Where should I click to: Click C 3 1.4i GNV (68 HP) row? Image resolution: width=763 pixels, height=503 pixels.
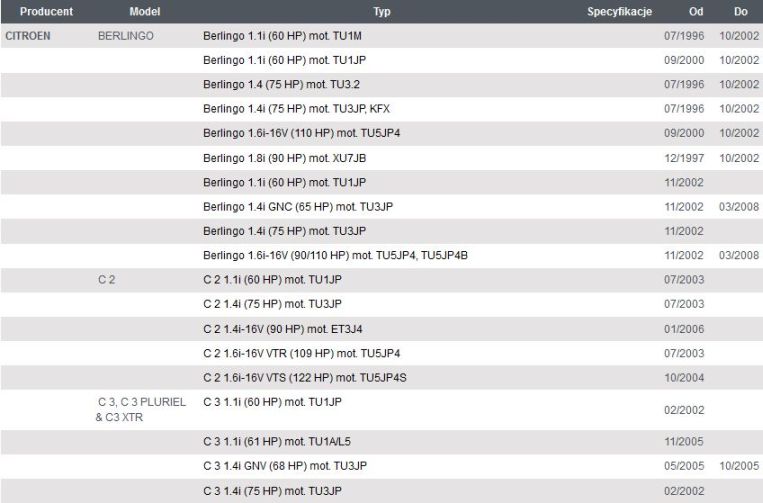(x=382, y=466)
